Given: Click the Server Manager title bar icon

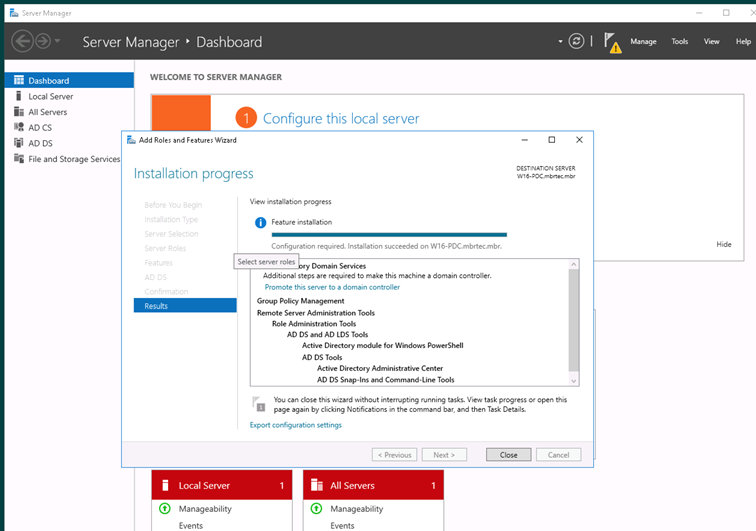Looking at the screenshot, I should pyautogui.click(x=14, y=13).
